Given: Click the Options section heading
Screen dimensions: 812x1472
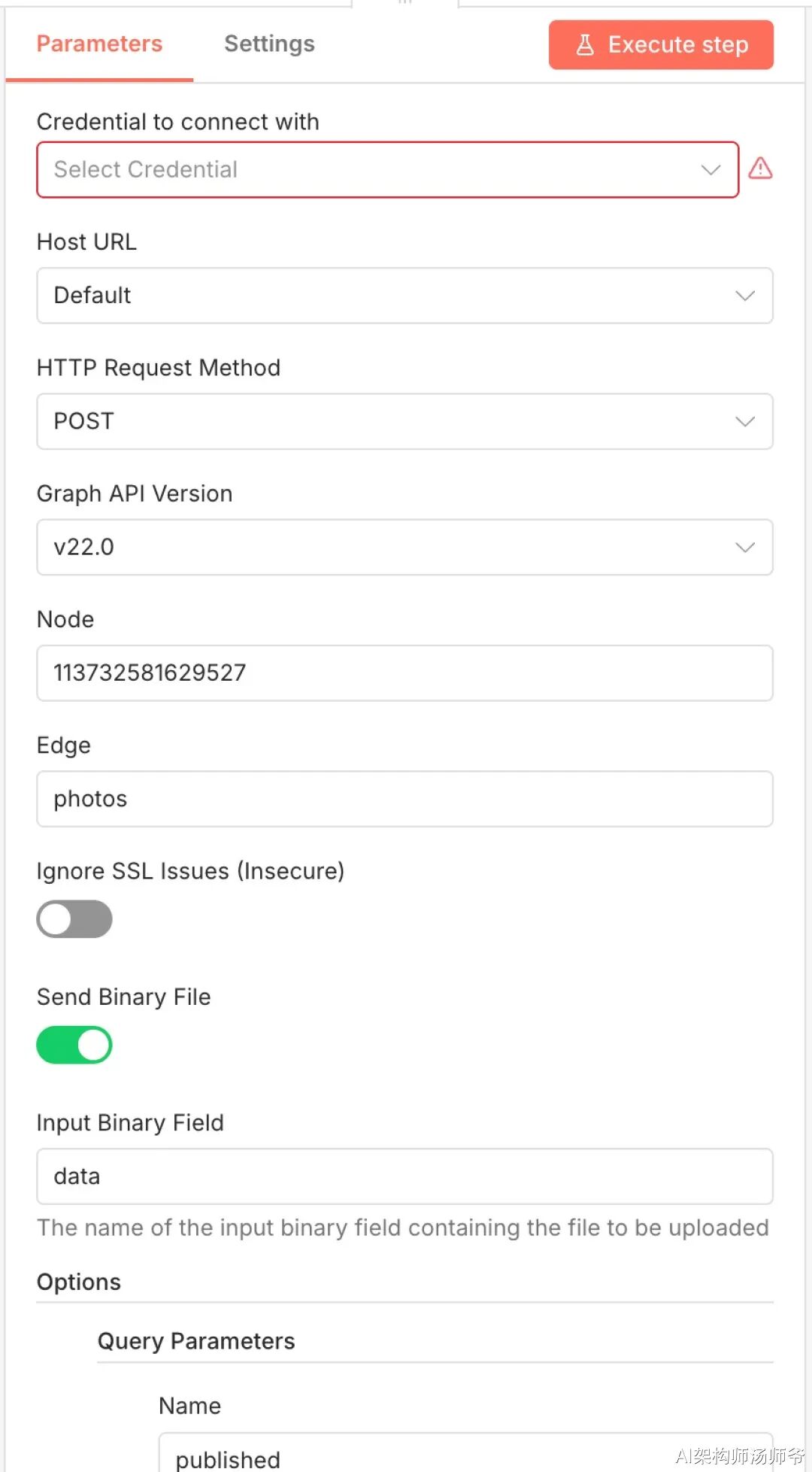Looking at the screenshot, I should click(79, 1282).
